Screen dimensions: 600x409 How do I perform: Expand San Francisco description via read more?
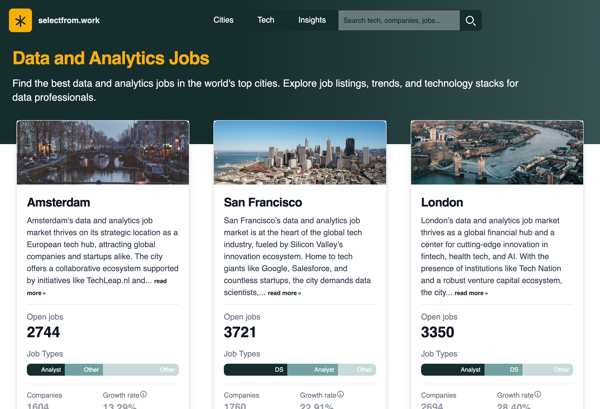(284, 293)
